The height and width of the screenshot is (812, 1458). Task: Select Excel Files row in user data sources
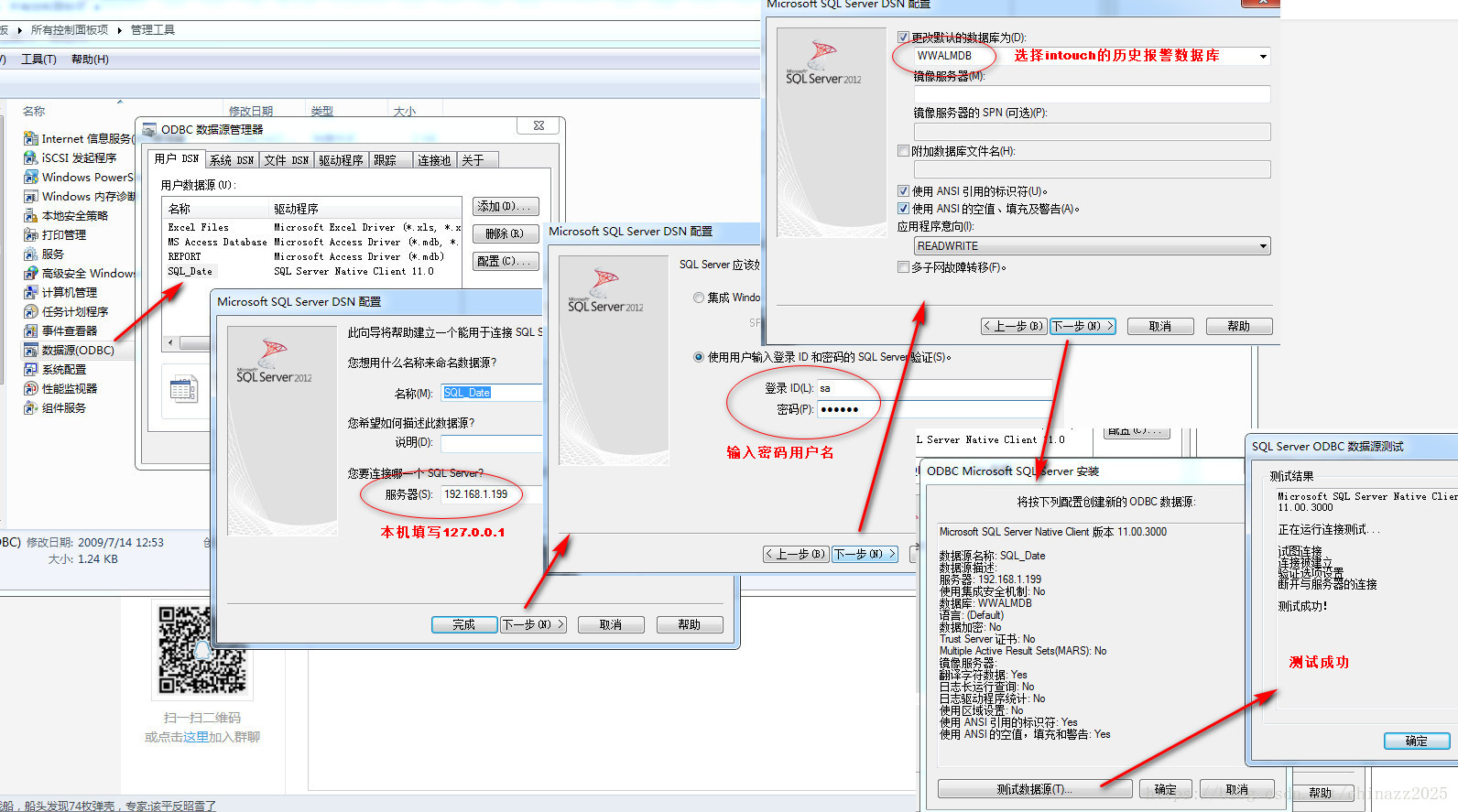click(x=312, y=228)
